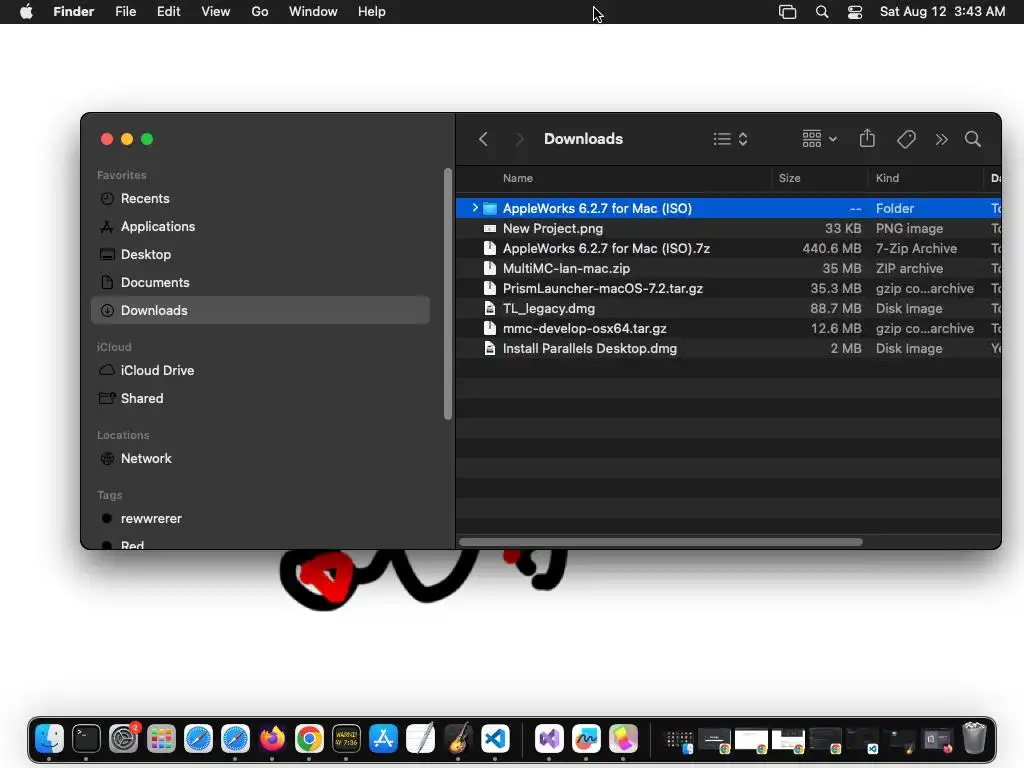Screen dimensions: 1024x768
Task: Open Visual Studio Code from the Dock
Action: click(495, 739)
